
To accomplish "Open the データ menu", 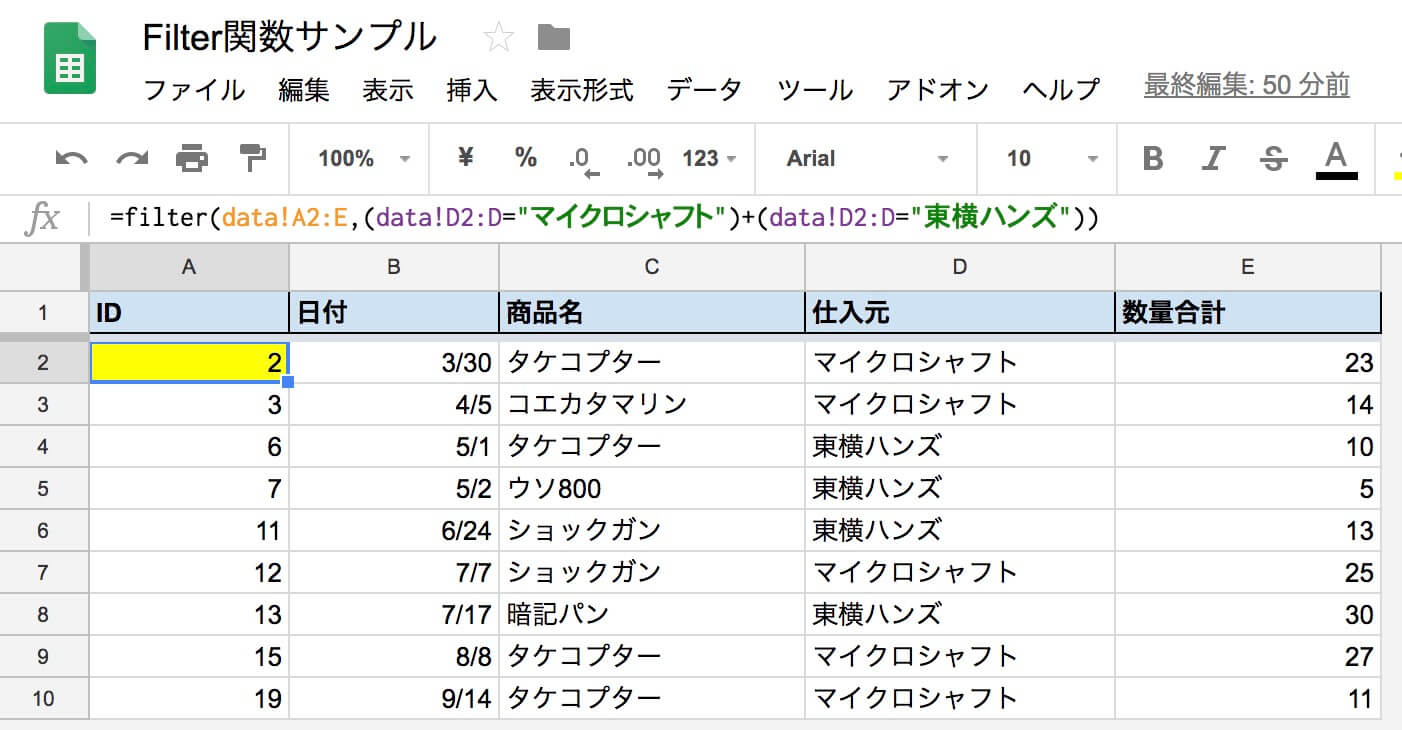I will click(704, 89).
